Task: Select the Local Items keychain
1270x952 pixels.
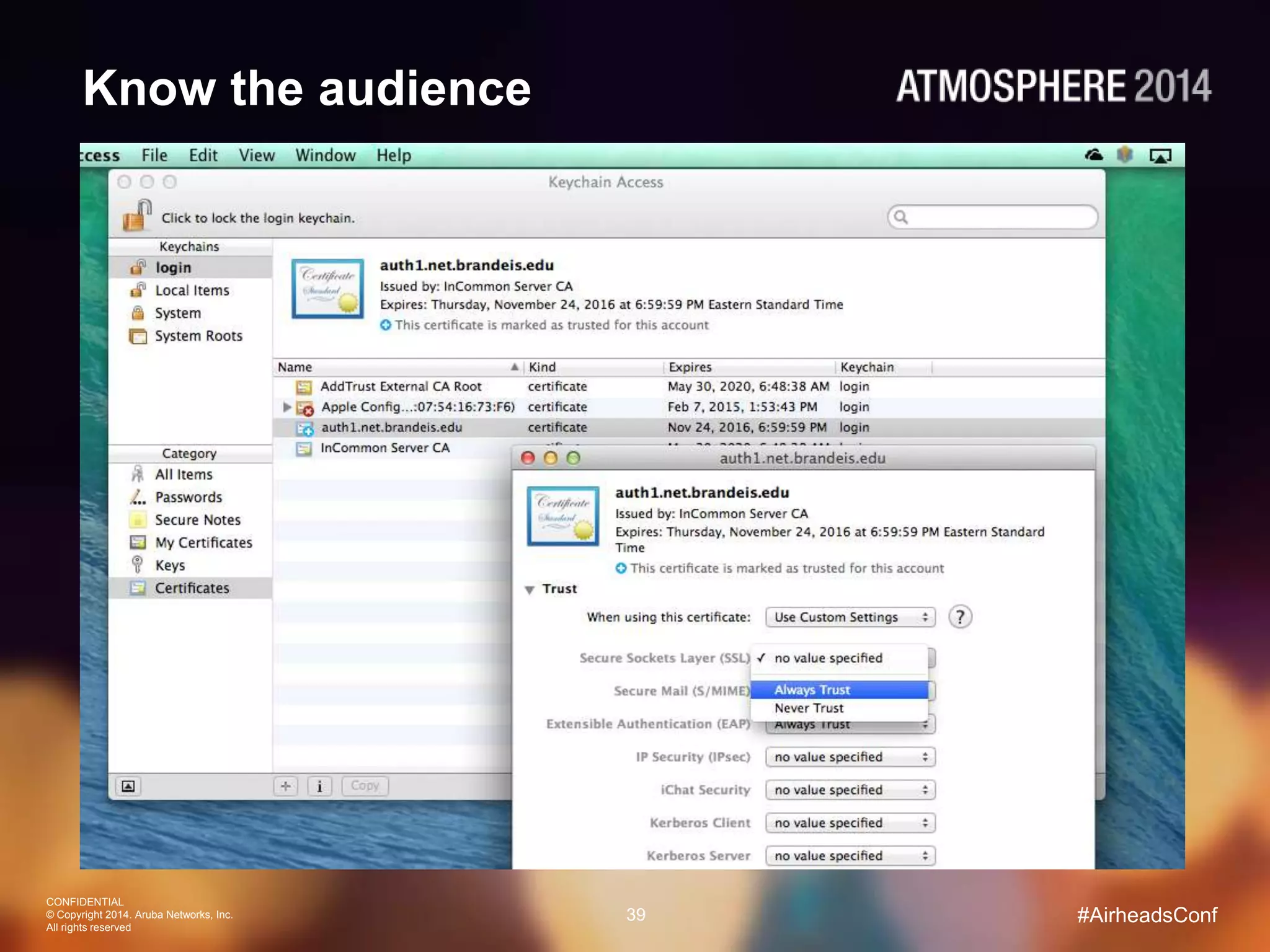Action: 190,290
